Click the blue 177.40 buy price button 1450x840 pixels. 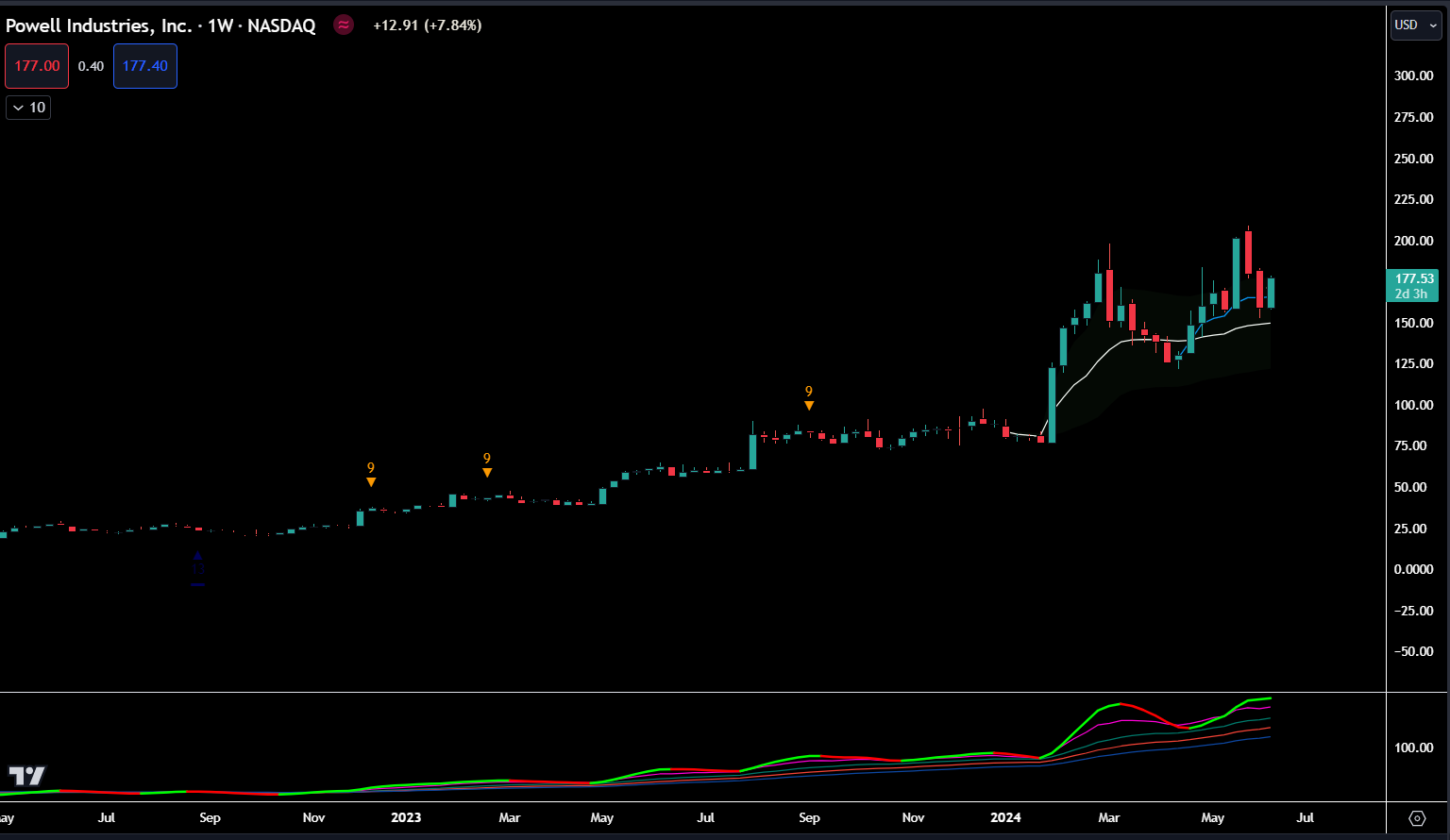(145, 66)
